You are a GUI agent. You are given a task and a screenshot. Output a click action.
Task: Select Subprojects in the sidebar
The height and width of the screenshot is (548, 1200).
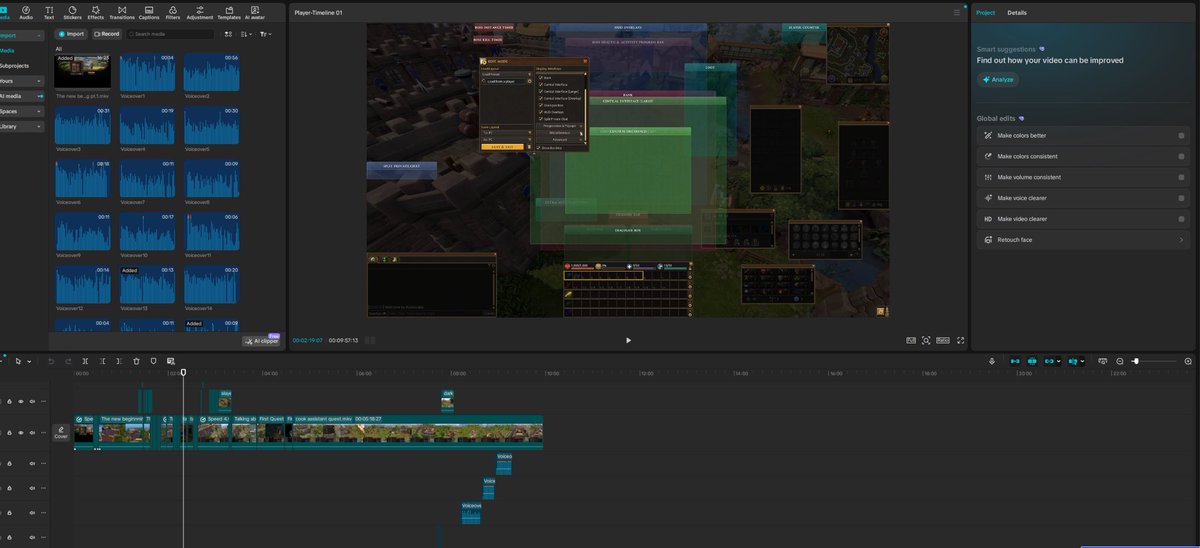(14, 65)
